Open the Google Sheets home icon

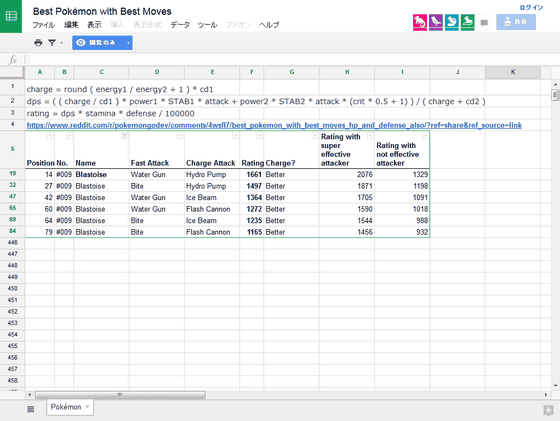click(x=11, y=16)
